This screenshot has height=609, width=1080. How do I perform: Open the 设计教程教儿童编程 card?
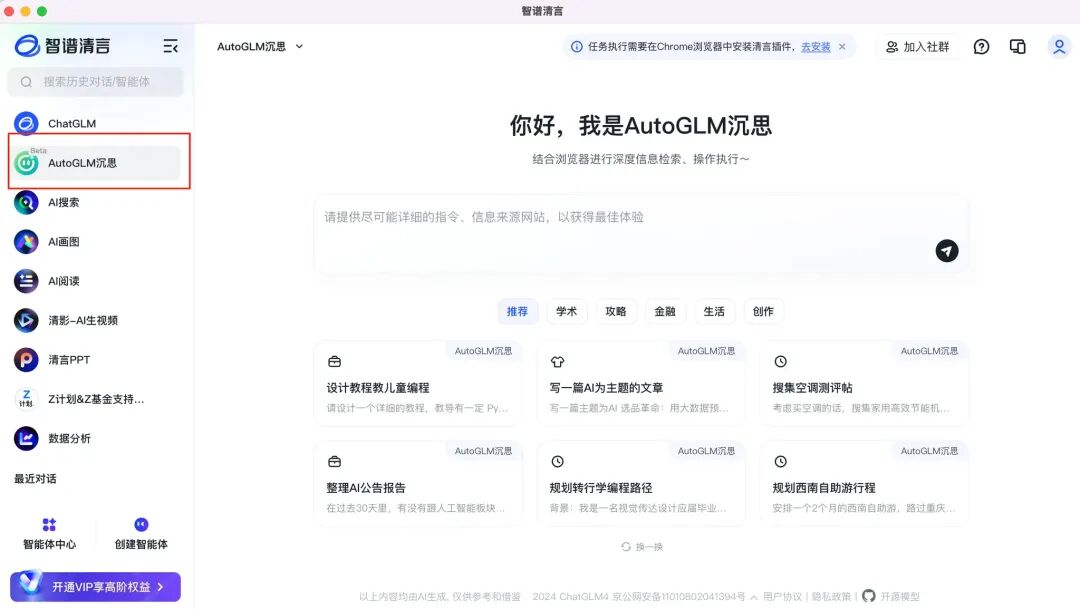[418, 383]
